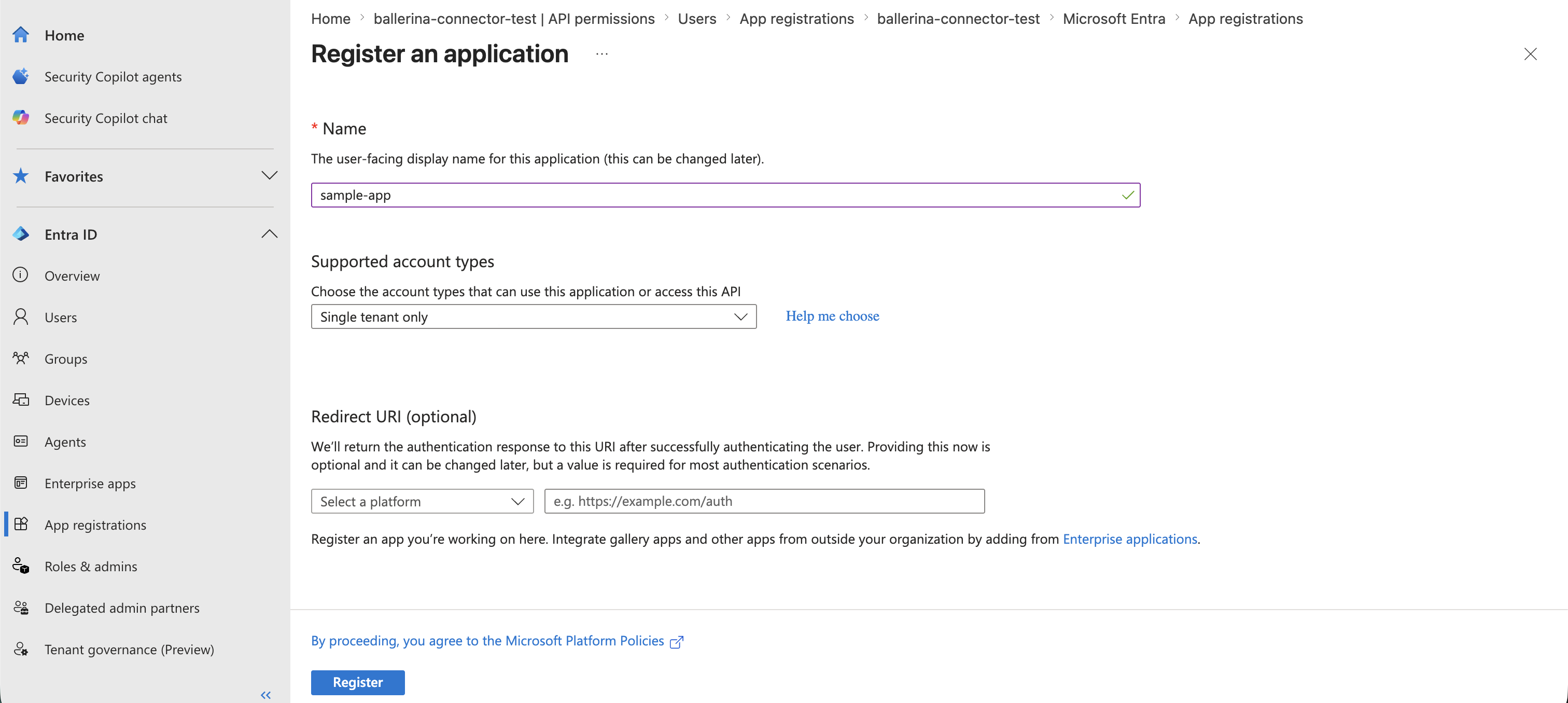Open the Single tenant only dropdown
Screen dimensions: 1568x703
(x=533, y=317)
